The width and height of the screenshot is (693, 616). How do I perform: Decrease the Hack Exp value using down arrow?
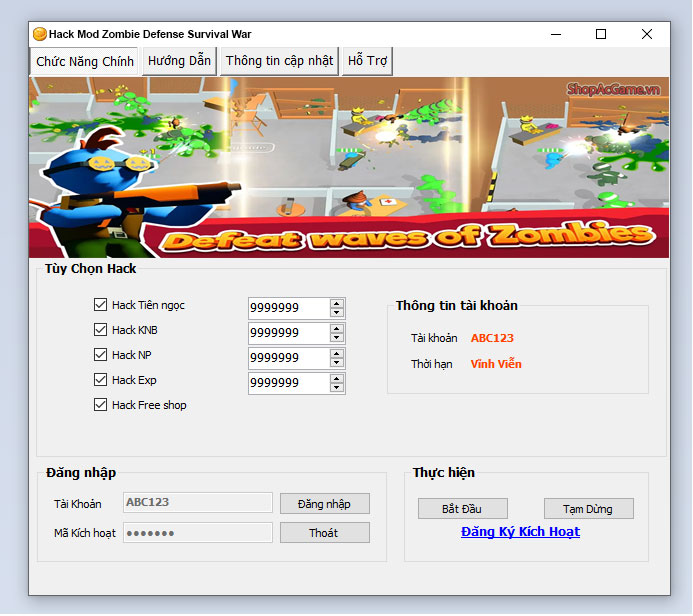(337, 388)
